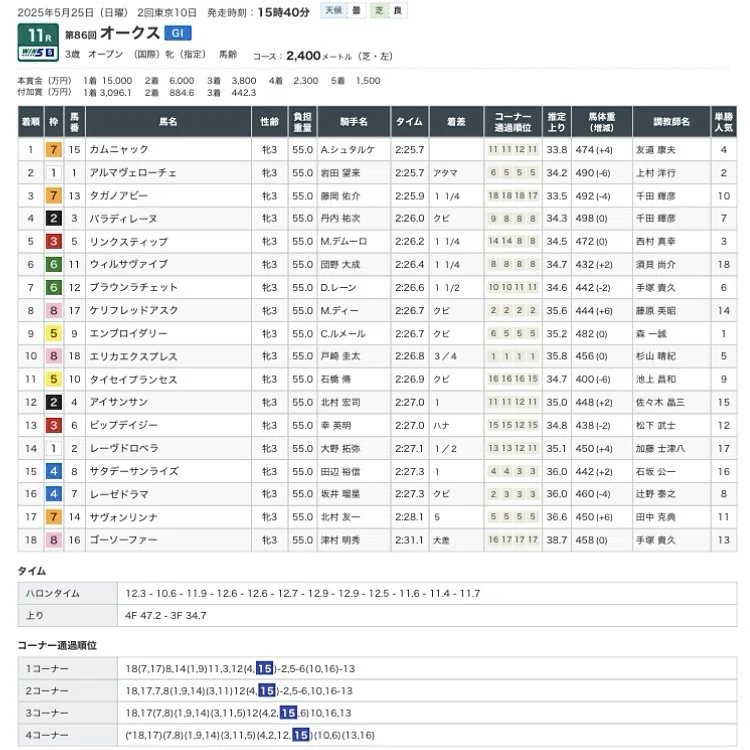Click the 4コーナー row label
The width and height of the screenshot is (750, 750).
click(x=47, y=735)
